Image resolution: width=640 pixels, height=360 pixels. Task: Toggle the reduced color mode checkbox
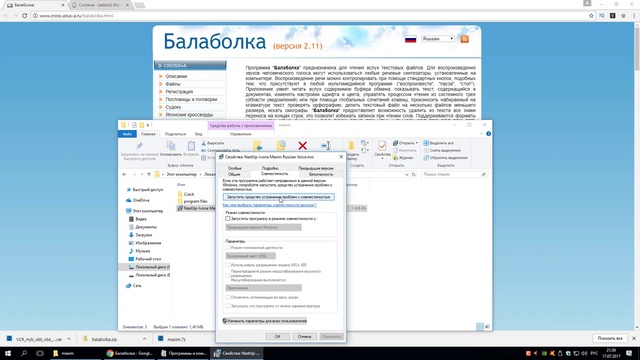coord(228,248)
